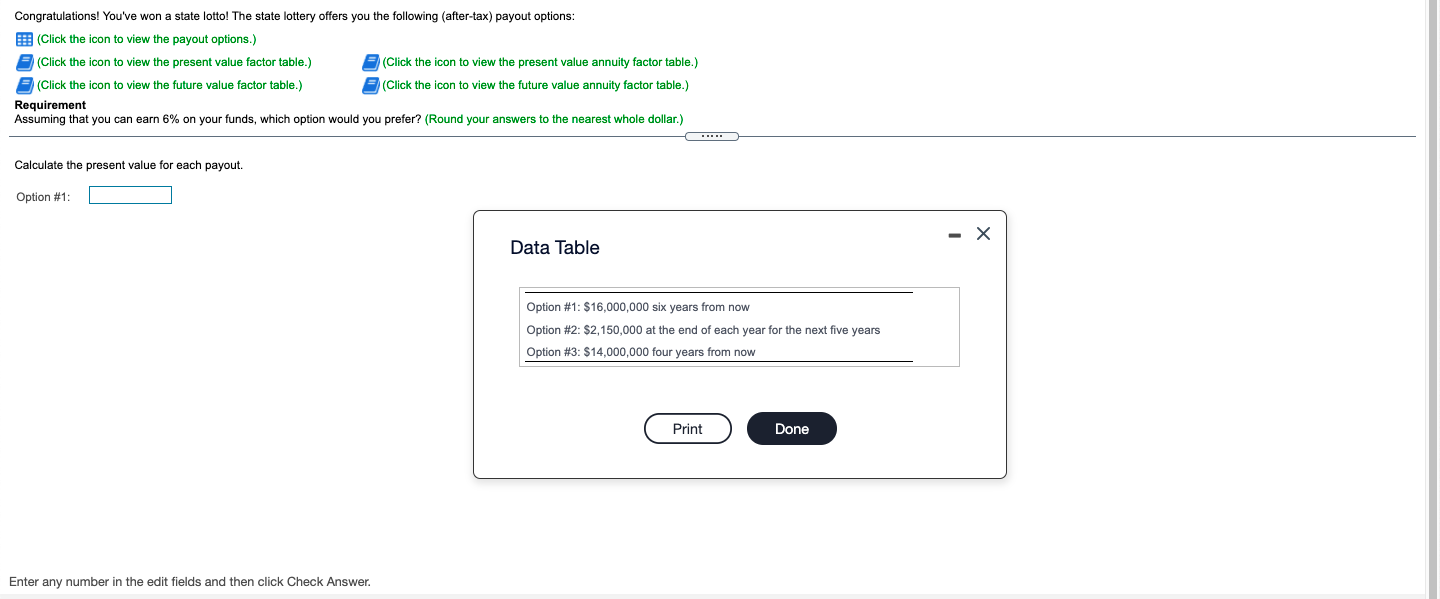The height and width of the screenshot is (599, 1440).
Task: Click the present value annuity factor link text
Action: pos(539,61)
